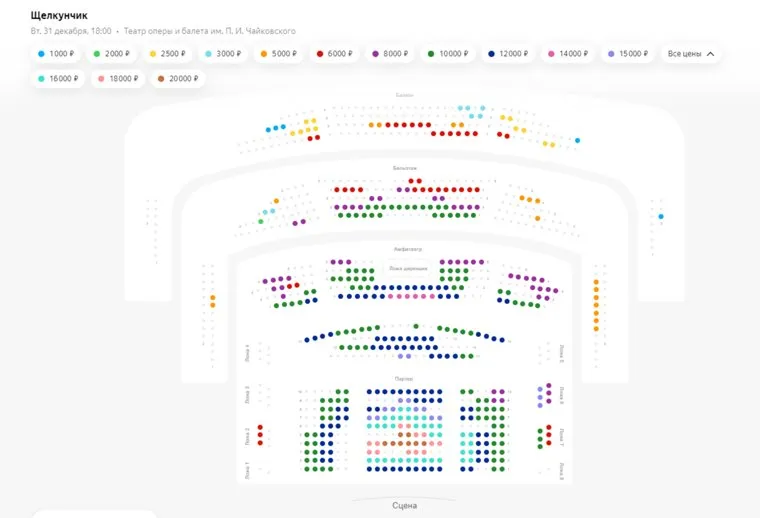Click the chevron next to 'Все цены'
This screenshot has width=760, height=518.
click(710, 54)
